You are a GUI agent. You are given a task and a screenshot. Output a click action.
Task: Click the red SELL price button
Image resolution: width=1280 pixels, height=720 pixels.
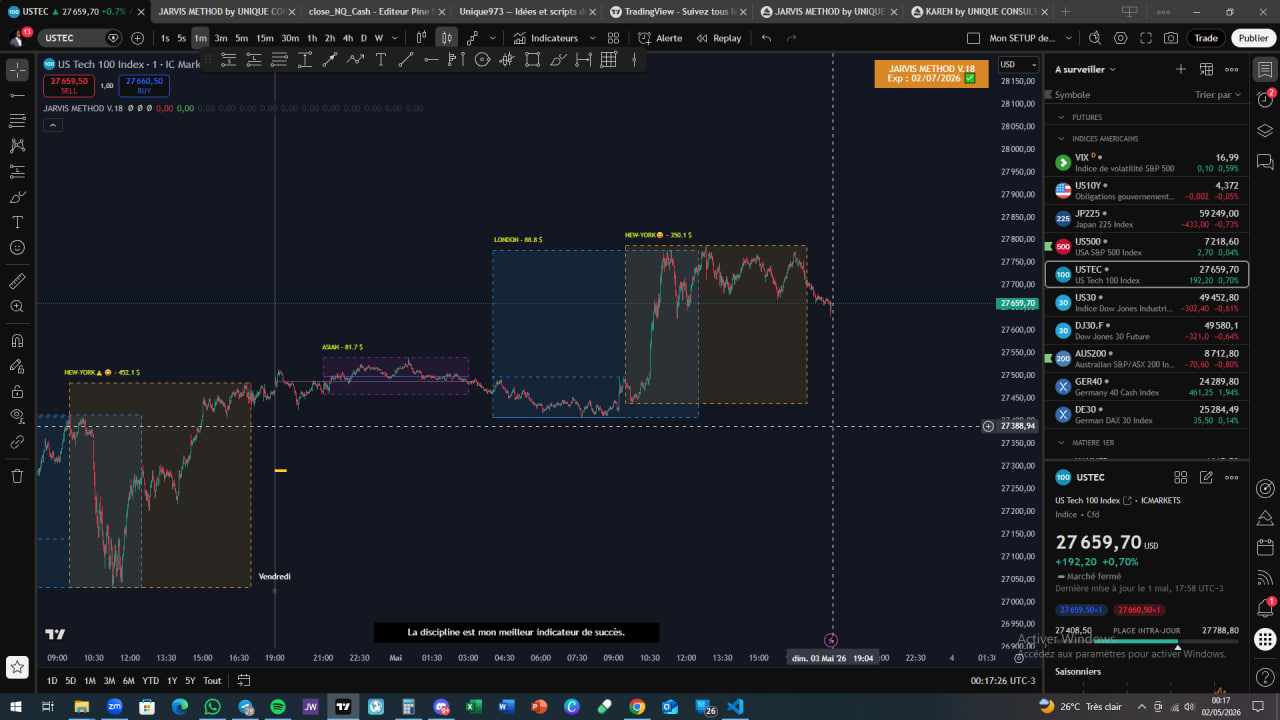pos(69,86)
